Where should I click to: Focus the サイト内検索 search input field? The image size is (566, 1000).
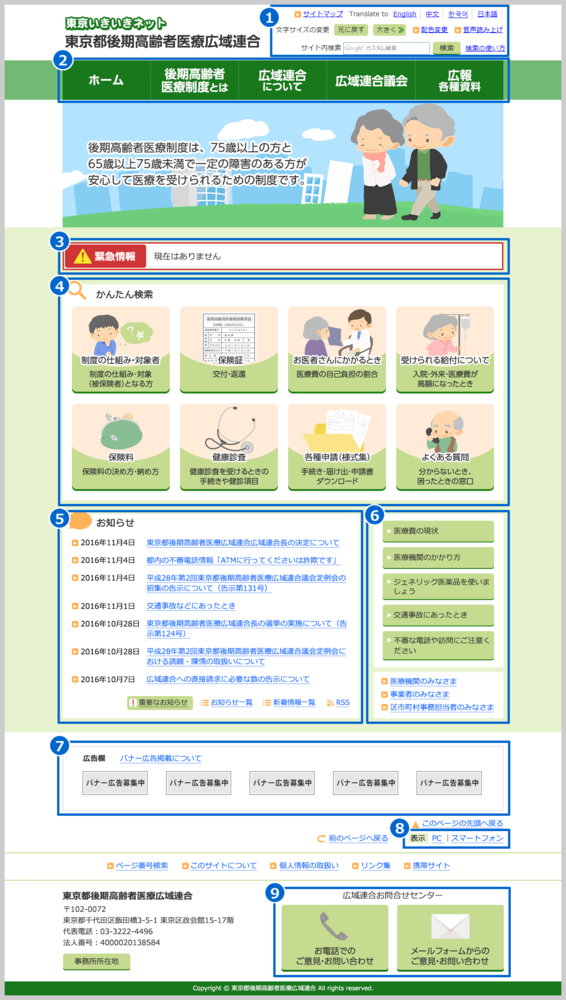386,48
